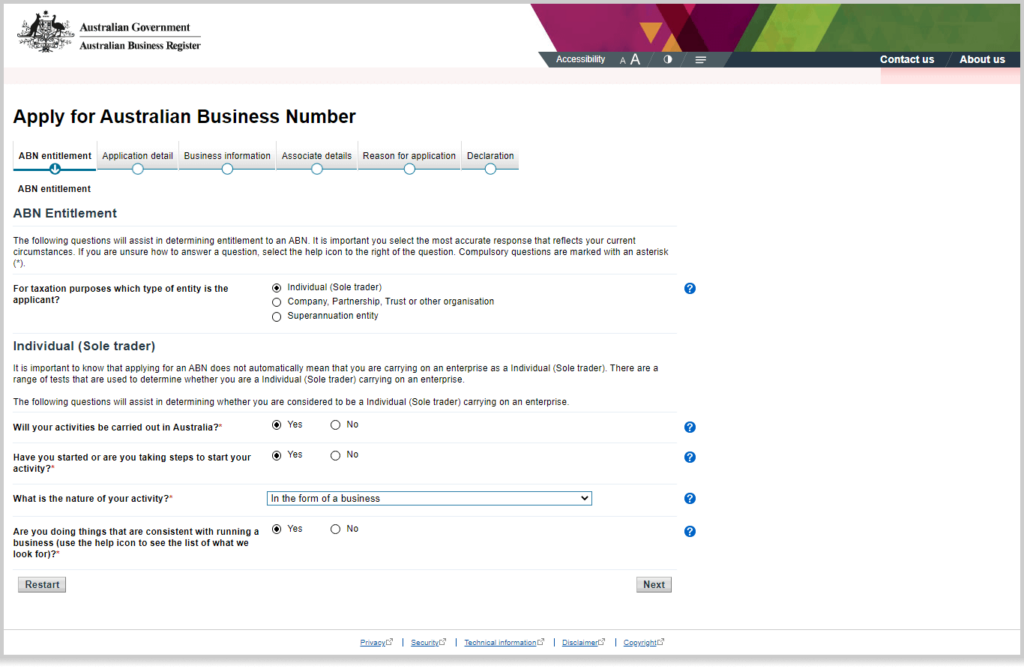Open help for activities carried out in Australia

click(x=689, y=427)
